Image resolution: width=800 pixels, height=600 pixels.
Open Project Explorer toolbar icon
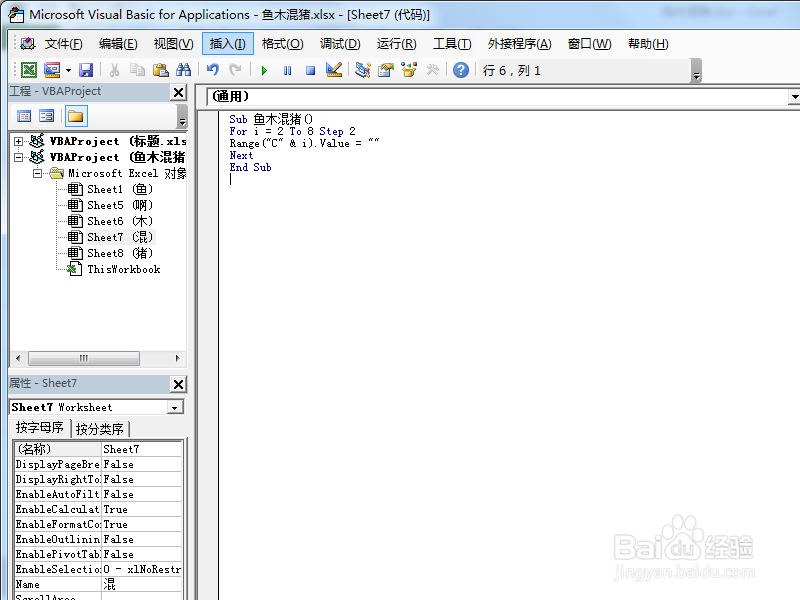(x=363, y=70)
